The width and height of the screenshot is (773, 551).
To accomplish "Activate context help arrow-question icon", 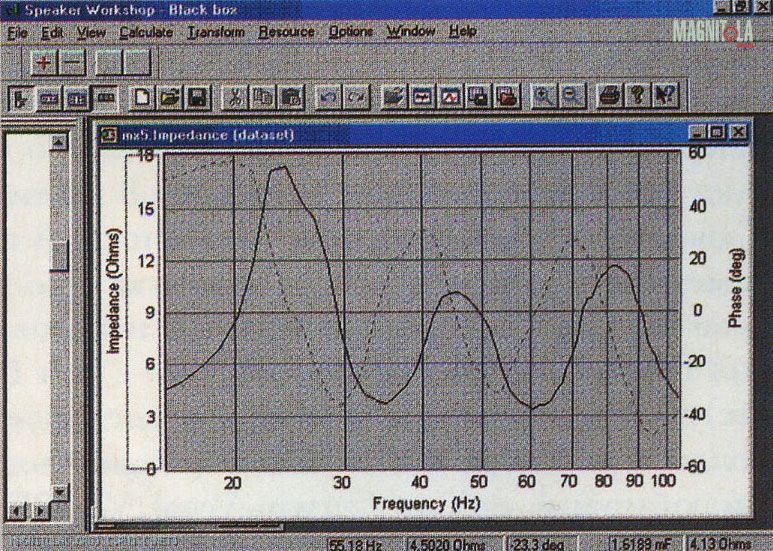I will 665,96.
